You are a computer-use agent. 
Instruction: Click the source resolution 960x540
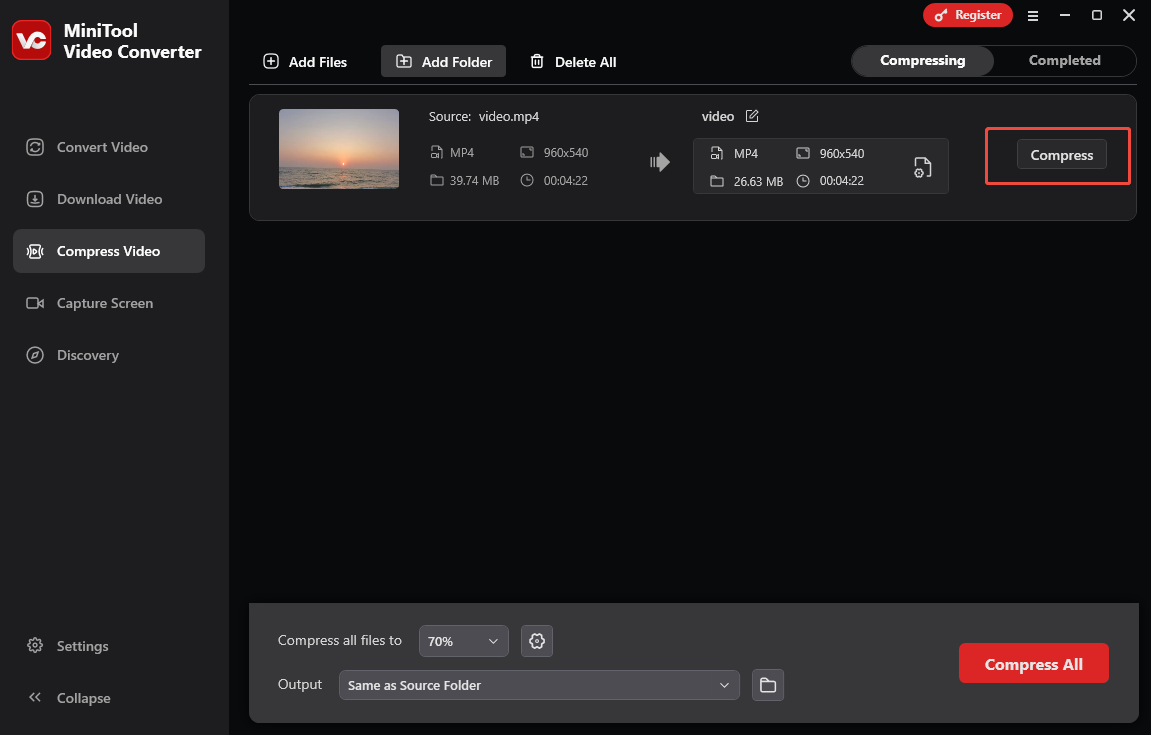[566, 153]
